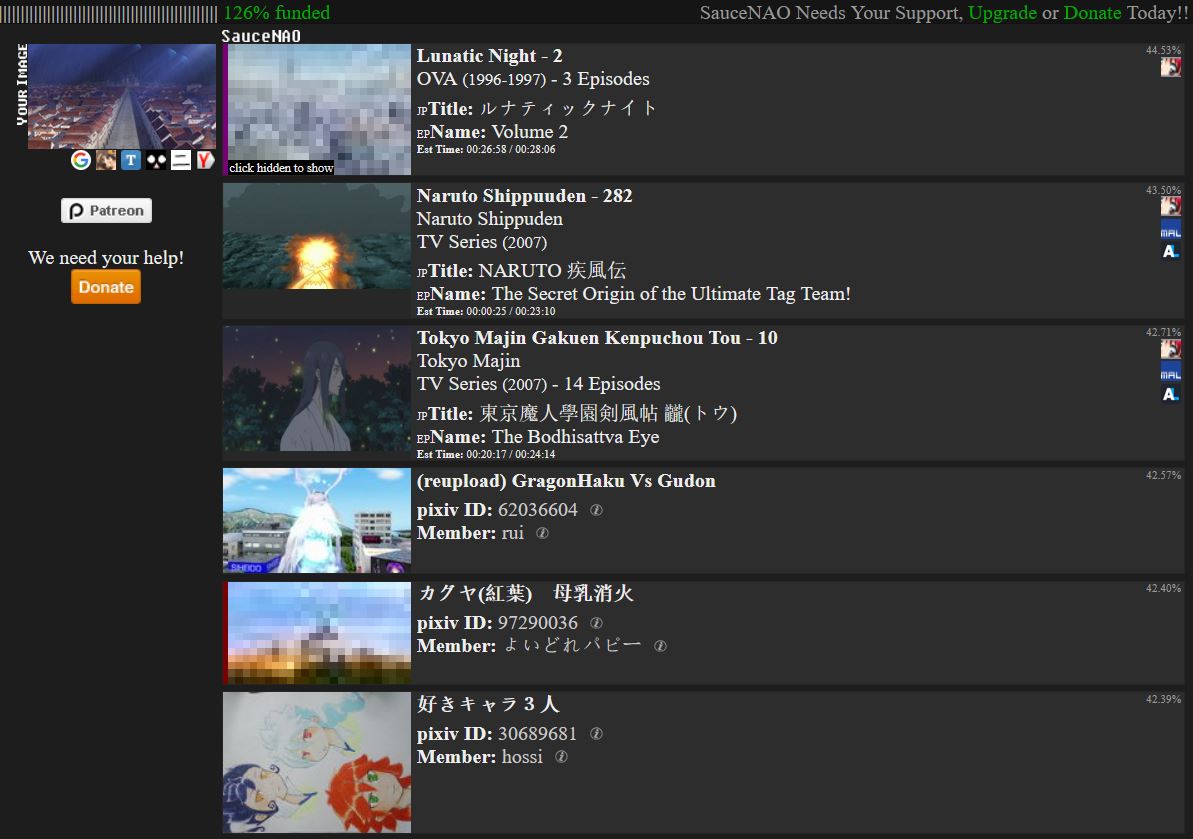The height and width of the screenshot is (839, 1193).
Task: Open AniDB icon for Lunatic Night result
Action: 1171,67
